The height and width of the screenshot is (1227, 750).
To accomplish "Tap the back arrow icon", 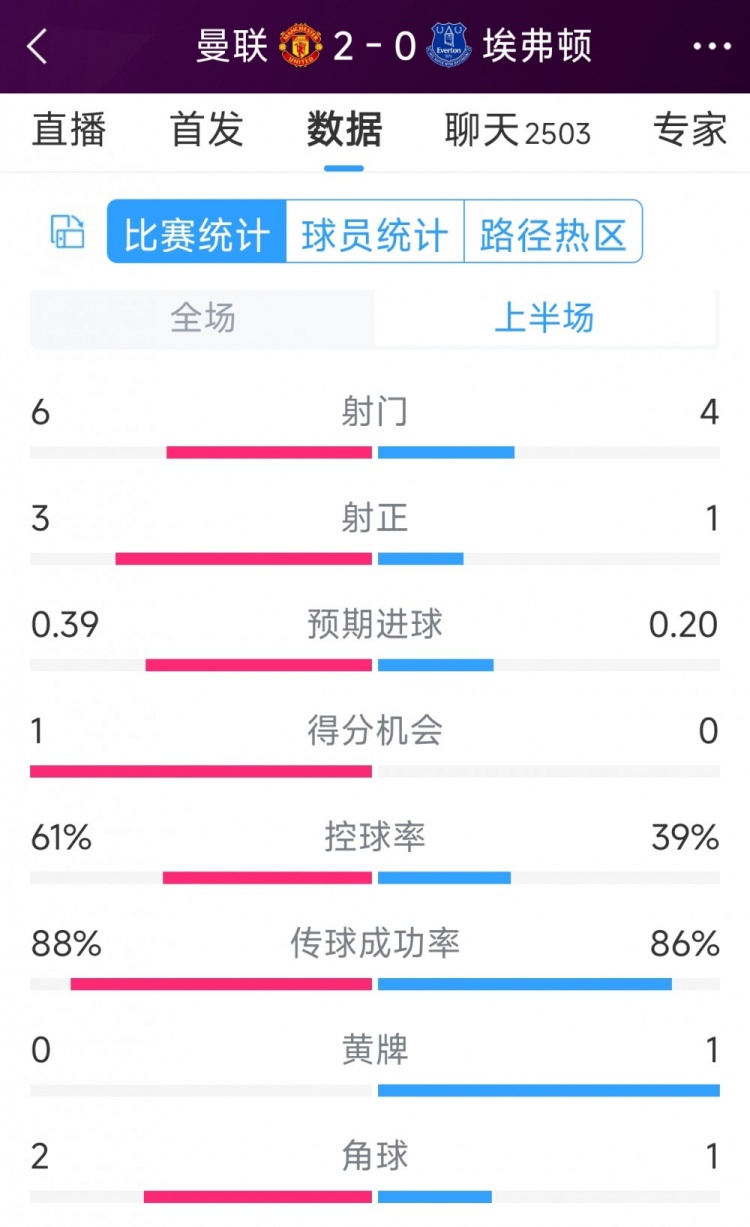I will click(x=38, y=46).
